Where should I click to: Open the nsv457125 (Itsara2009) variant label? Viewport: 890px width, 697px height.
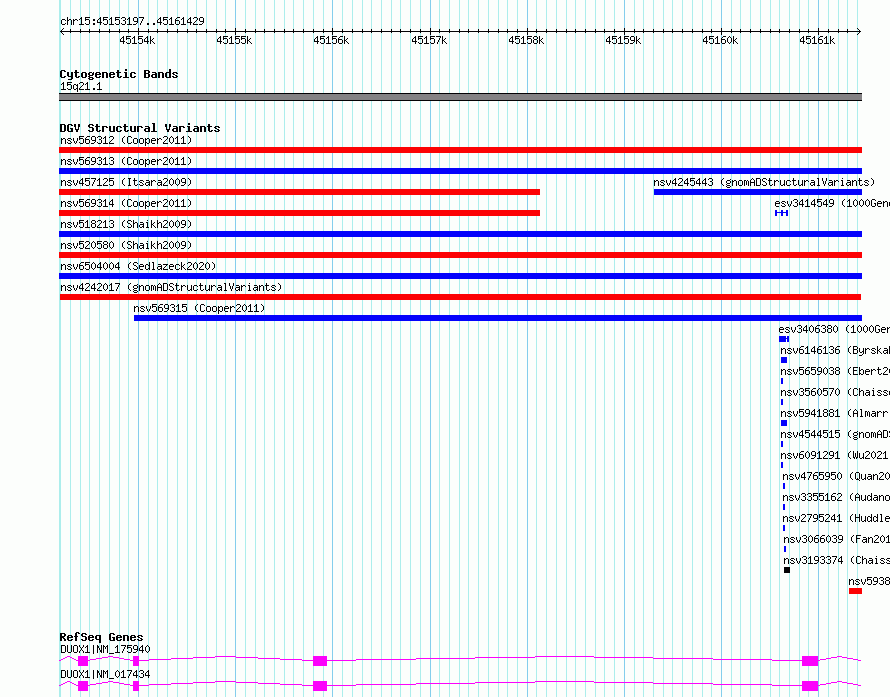[x=126, y=182]
